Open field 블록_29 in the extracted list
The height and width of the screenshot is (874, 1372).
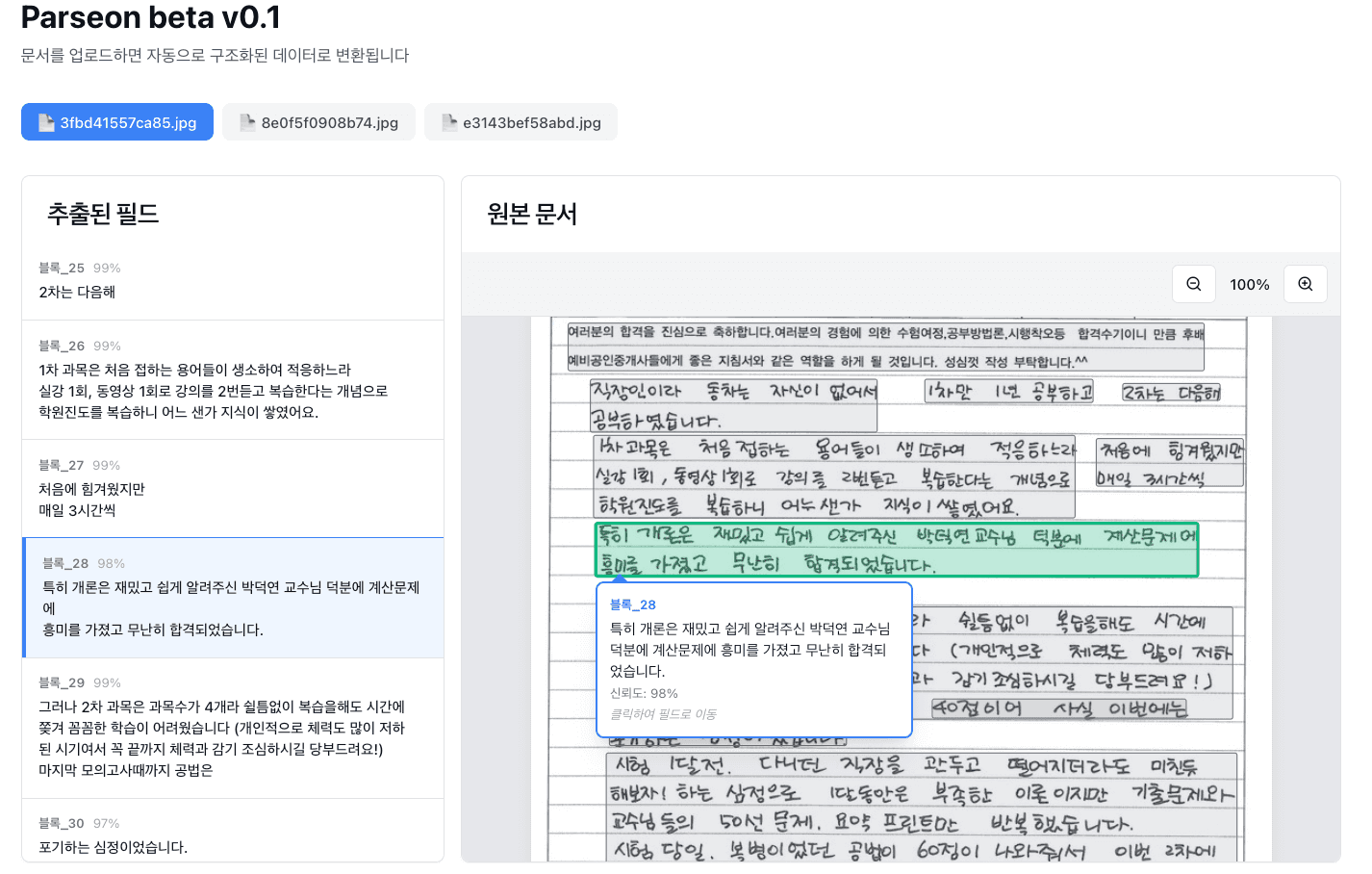pos(232,728)
